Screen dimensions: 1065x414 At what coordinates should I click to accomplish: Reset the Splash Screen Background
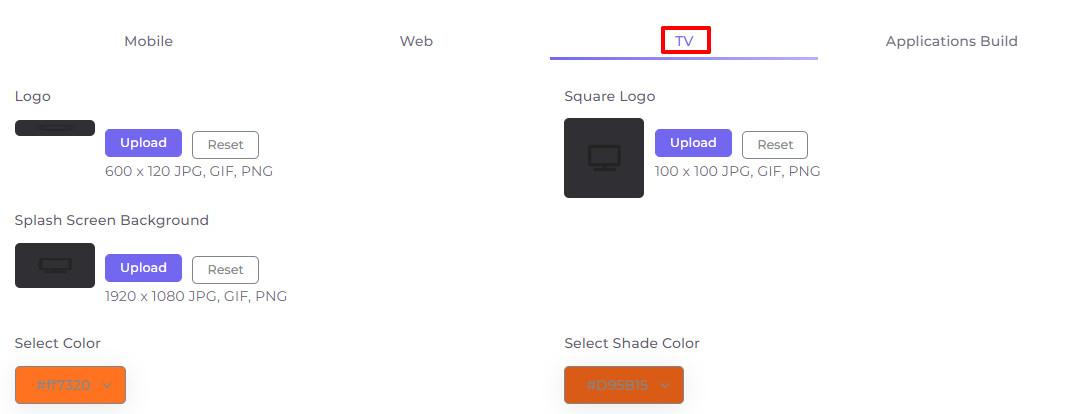tap(225, 269)
